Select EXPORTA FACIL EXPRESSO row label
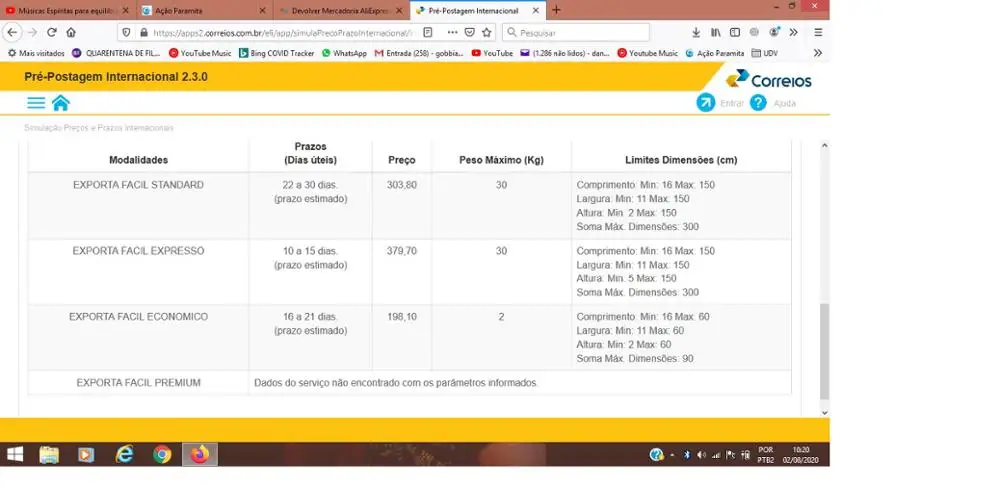 pos(138,251)
